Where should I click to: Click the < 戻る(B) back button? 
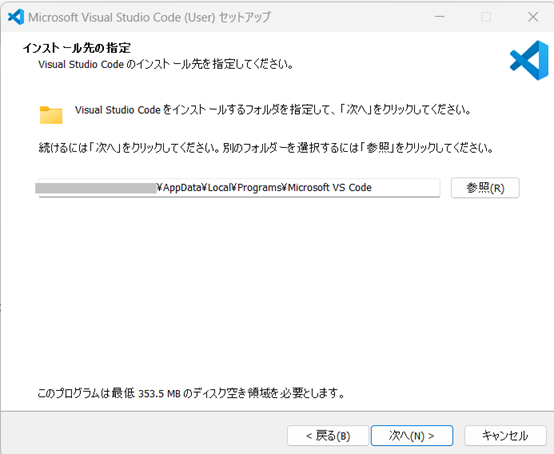(x=328, y=436)
